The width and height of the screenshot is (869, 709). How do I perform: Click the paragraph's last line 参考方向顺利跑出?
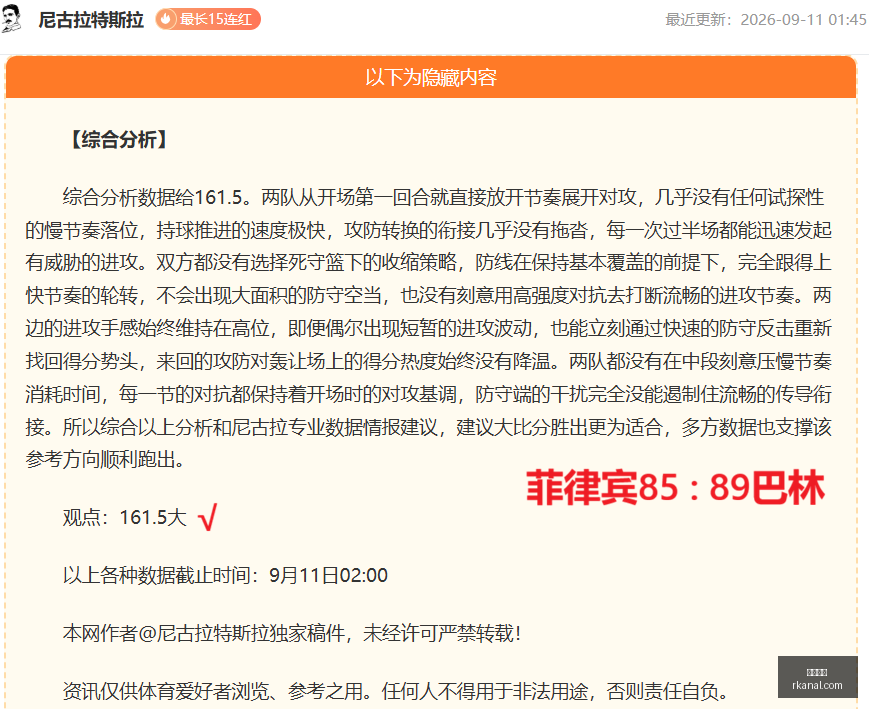pos(105,460)
